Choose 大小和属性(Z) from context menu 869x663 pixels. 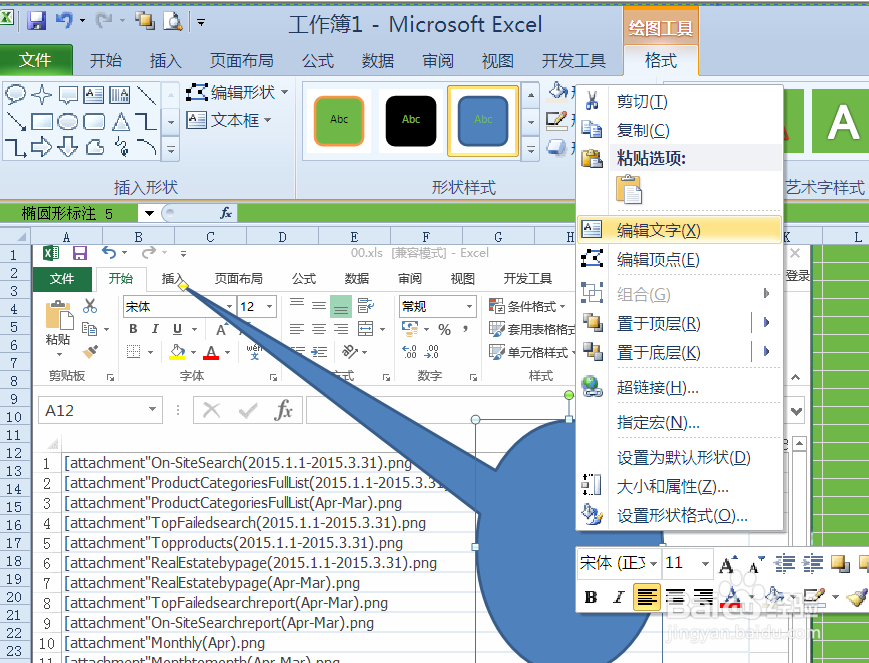click(x=679, y=487)
